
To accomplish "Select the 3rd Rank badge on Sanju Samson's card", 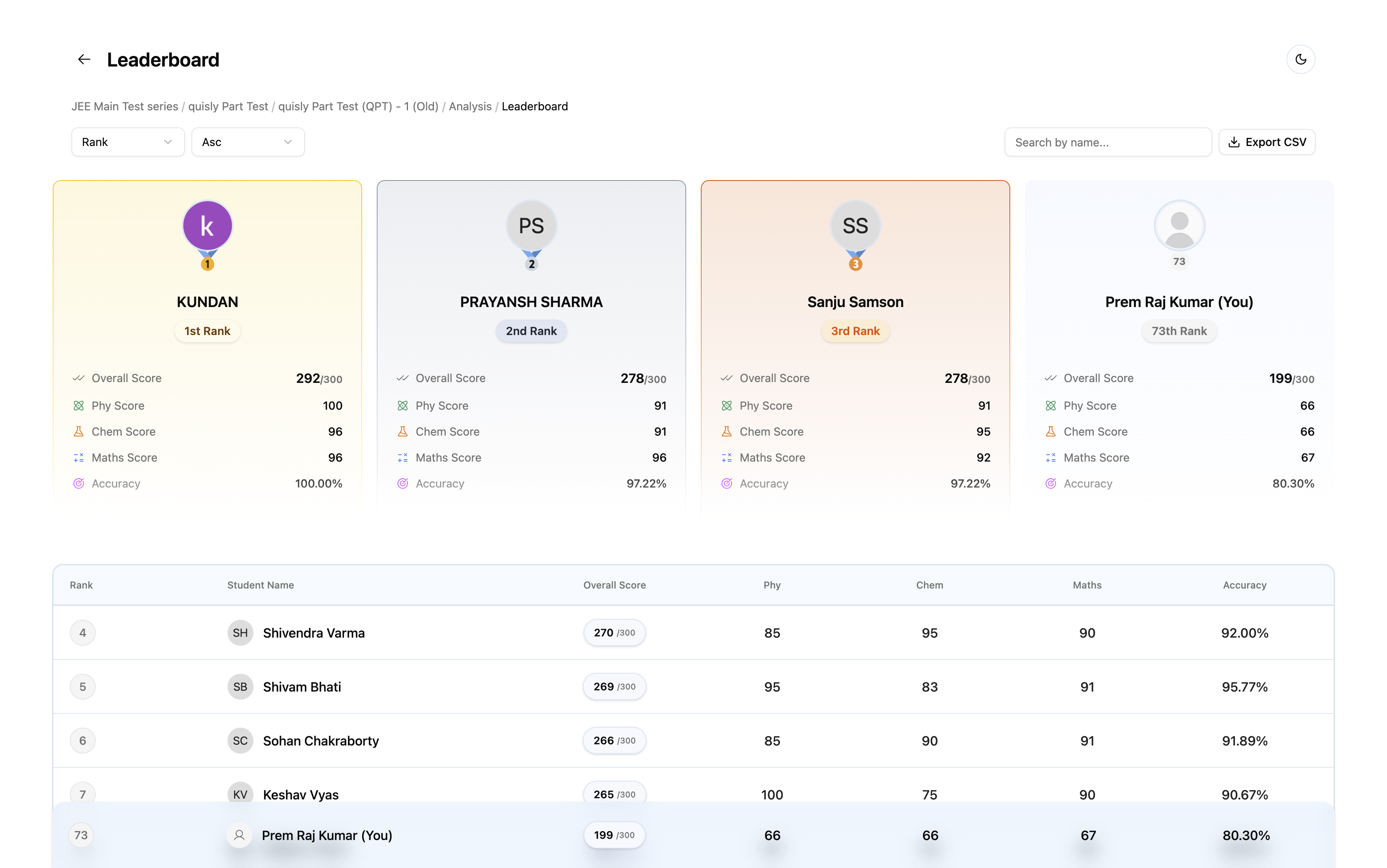I will point(855,331).
